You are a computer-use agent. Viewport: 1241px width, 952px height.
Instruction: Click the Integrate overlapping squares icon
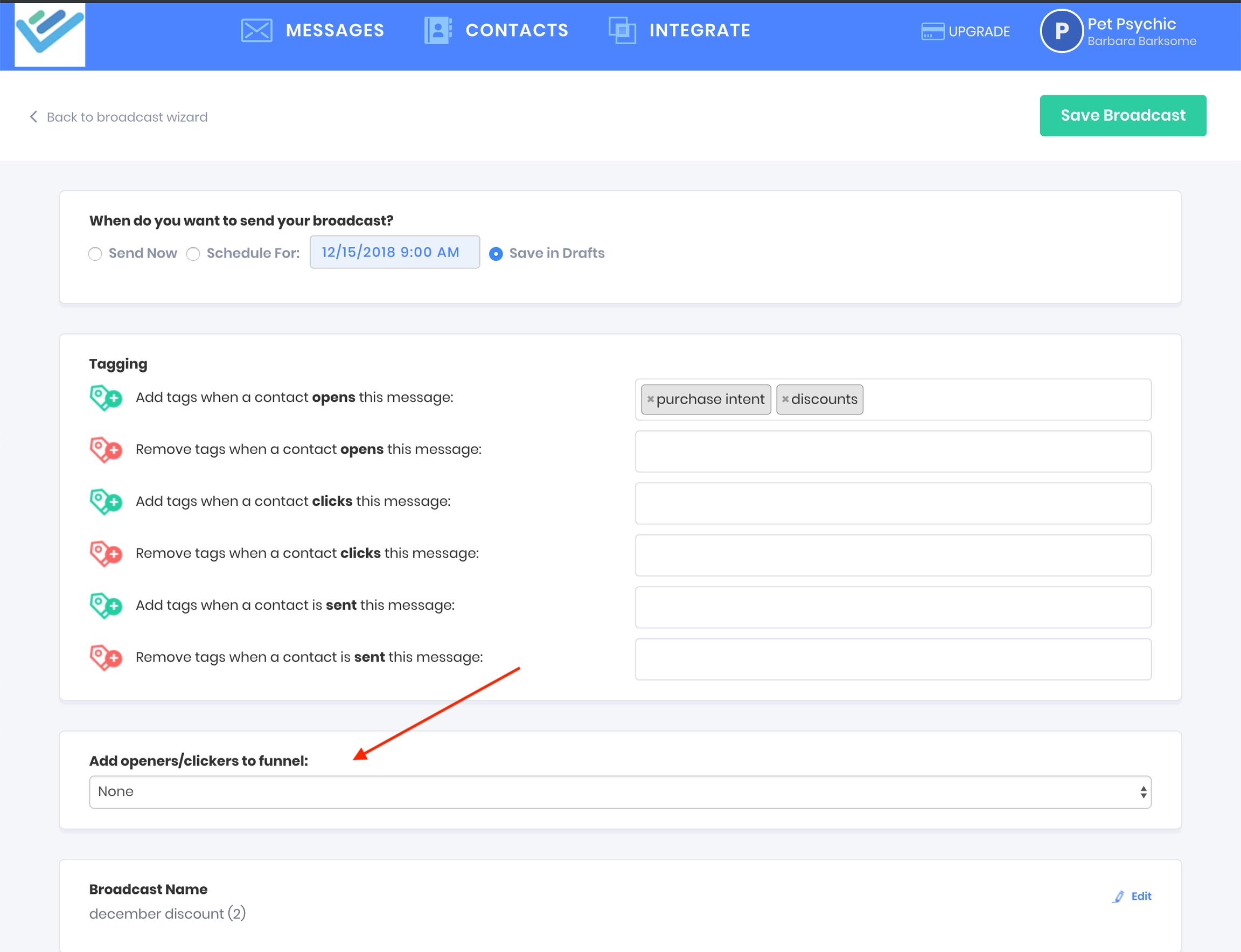pyautogui.click(x=622, y=31)
